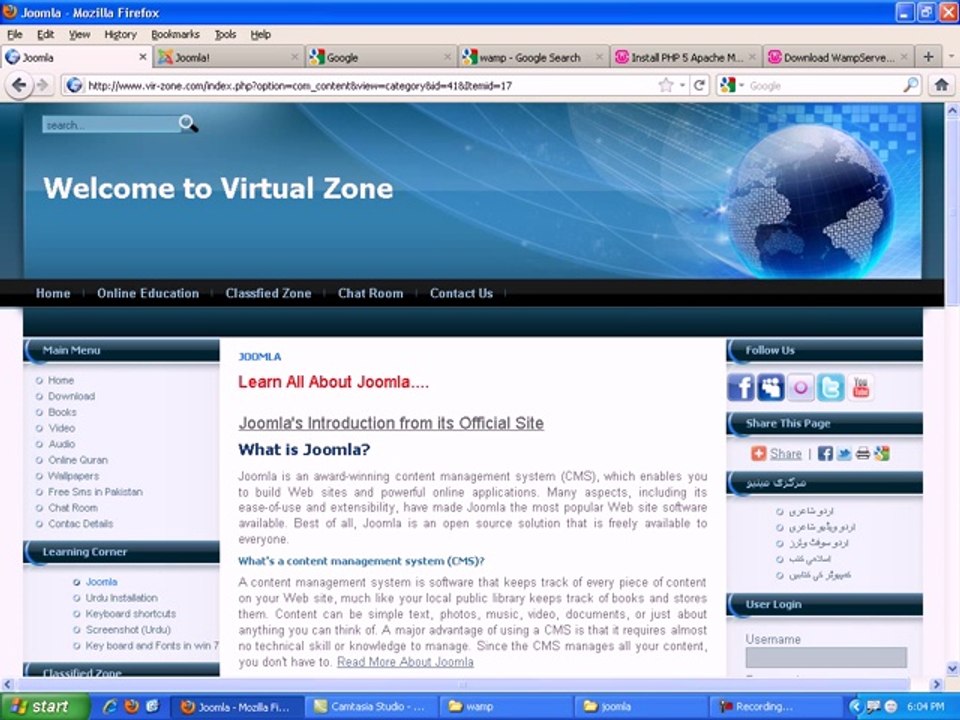Viewport: 960px width, 720px height.
Task: Go to Classfied Zone in navigation bar
Action: pos(268,293)
